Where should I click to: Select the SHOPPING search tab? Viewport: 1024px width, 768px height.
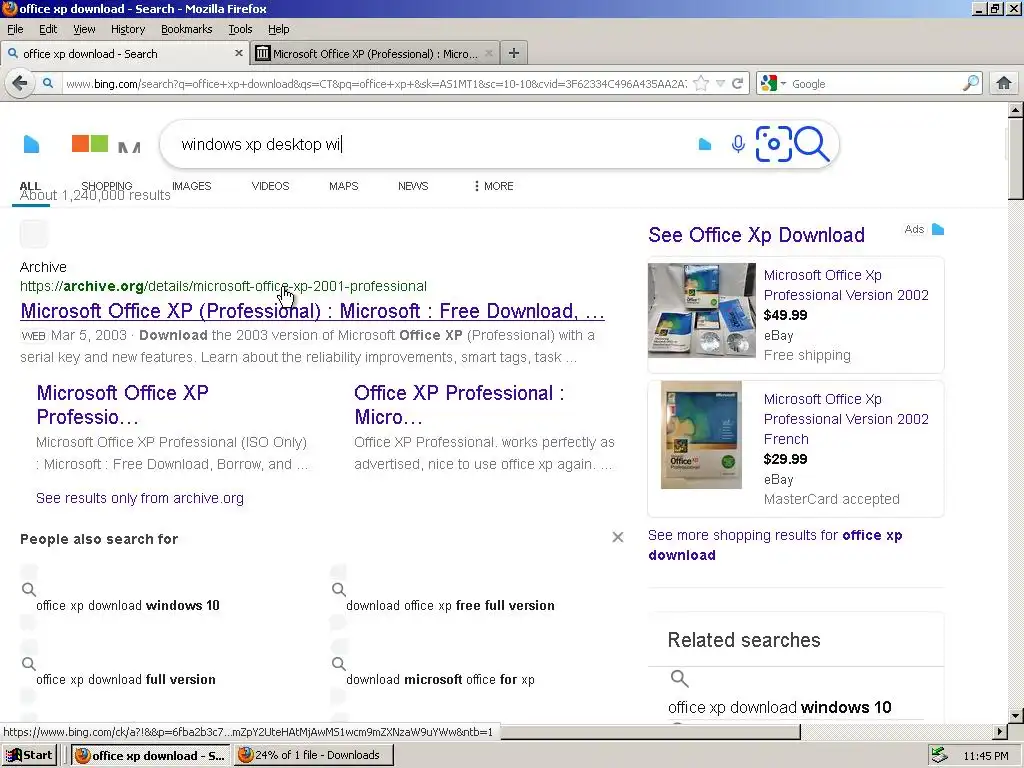[x=106, y=186]
